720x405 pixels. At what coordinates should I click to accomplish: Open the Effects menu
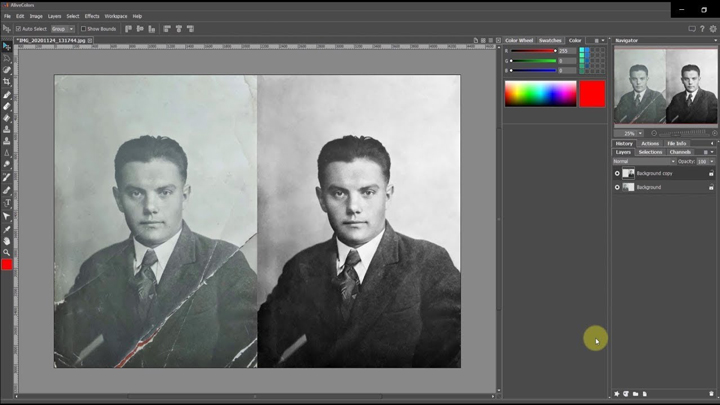tap(92, 16)
